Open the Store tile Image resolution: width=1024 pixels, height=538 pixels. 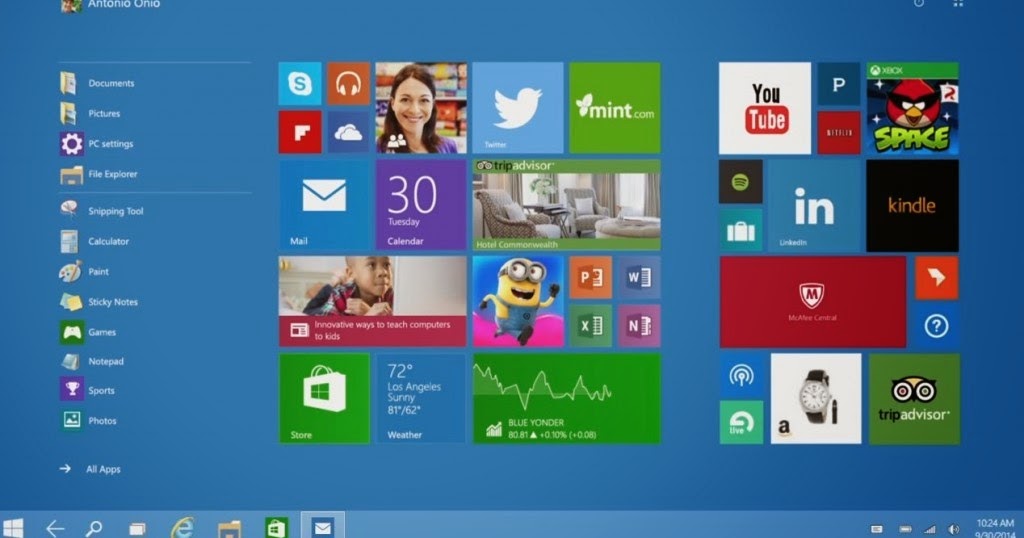[324, 398]
